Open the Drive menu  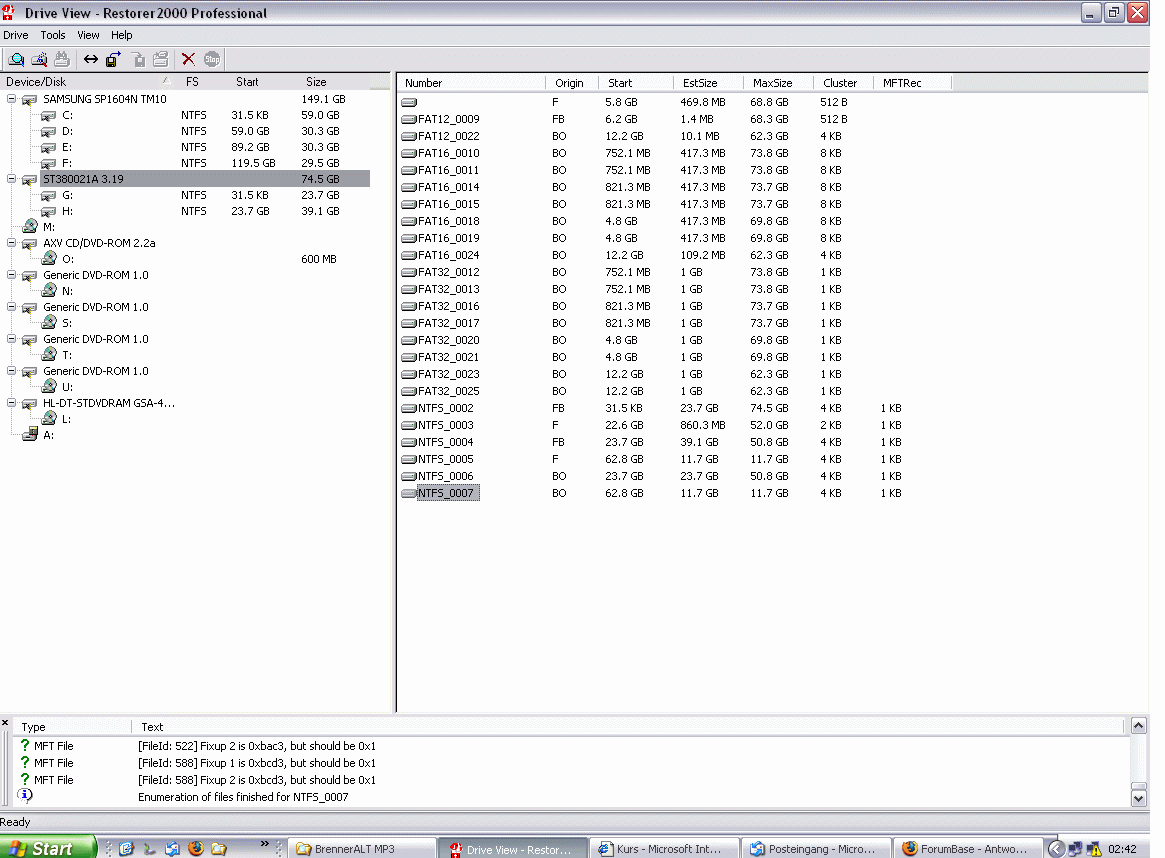(x=16, y=35)
